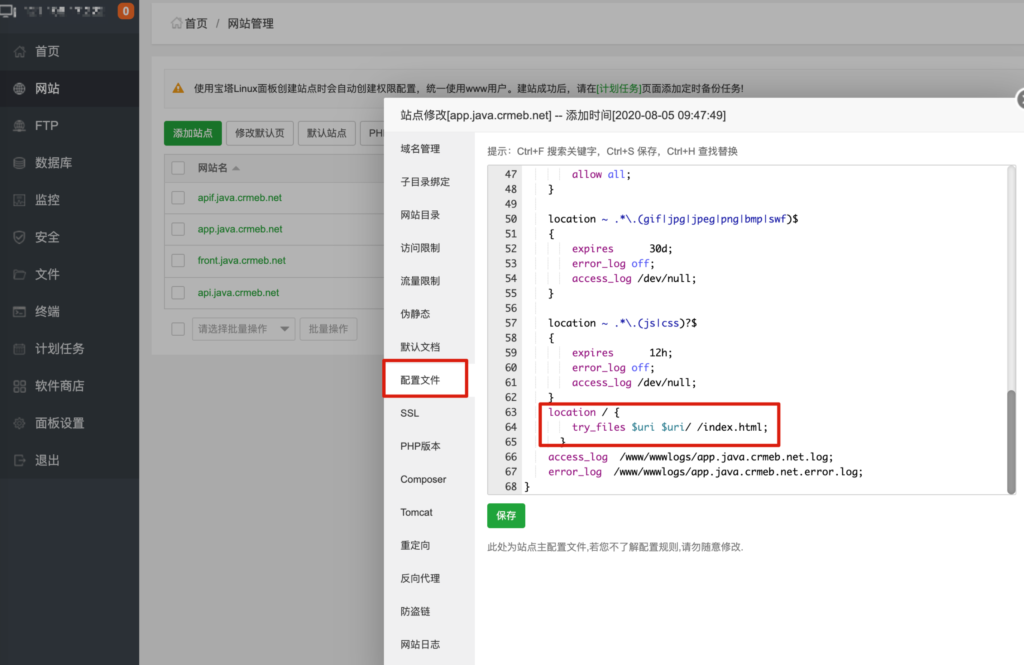Click the FTP icon in sidebar
The image size is (1024, 665).
pyautogui.click(x=20, y=126)
